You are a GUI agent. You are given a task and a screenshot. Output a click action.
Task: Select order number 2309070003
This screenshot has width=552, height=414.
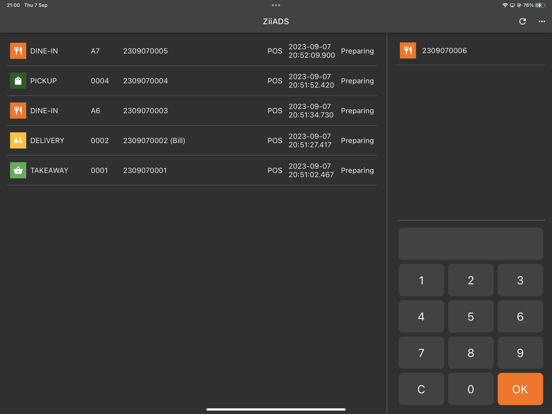pyautogui.click(x=145, y=111)
